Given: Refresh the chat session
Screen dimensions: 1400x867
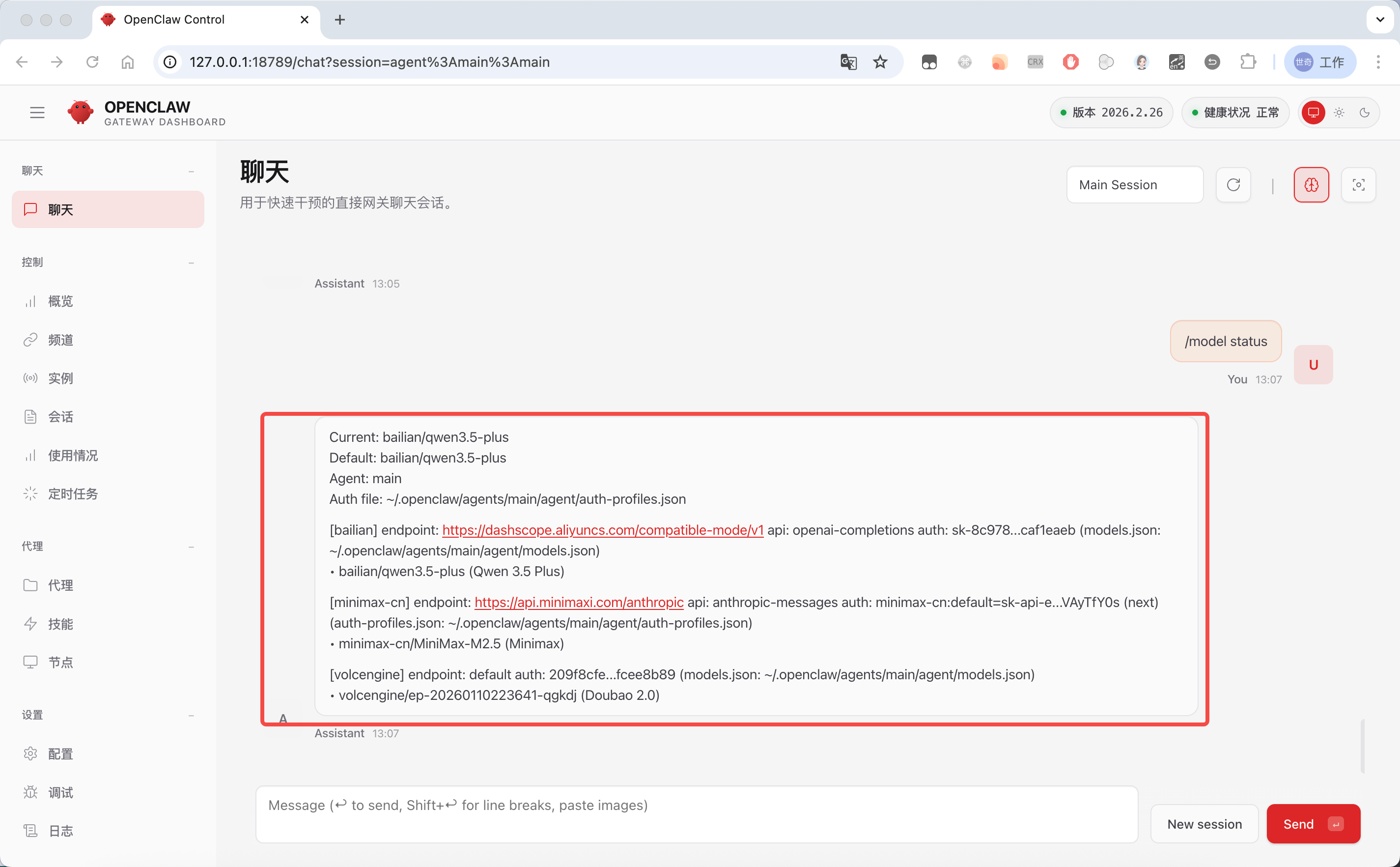Looking at the screenshot, I should coord(1233,185).
